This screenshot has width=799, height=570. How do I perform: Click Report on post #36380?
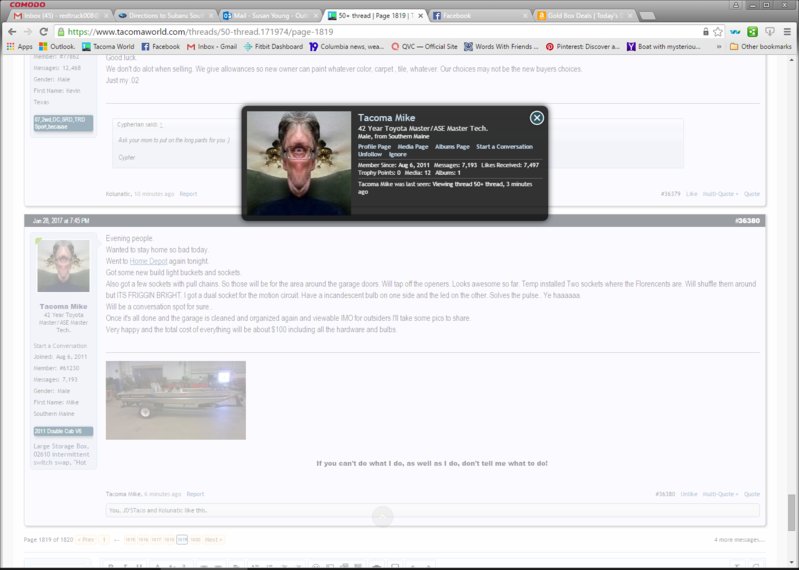195,494
